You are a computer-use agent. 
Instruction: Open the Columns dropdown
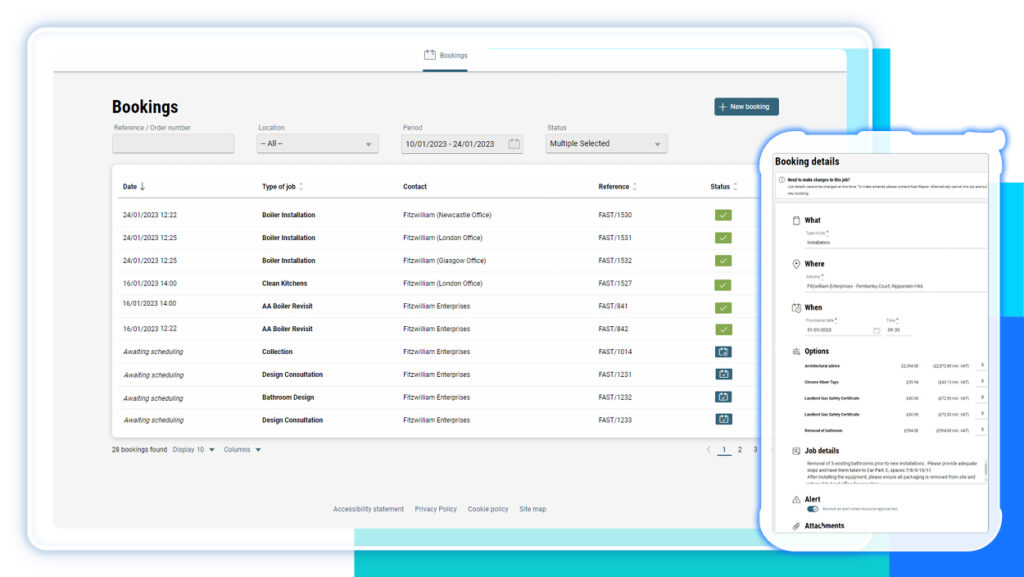coord(243,450)
